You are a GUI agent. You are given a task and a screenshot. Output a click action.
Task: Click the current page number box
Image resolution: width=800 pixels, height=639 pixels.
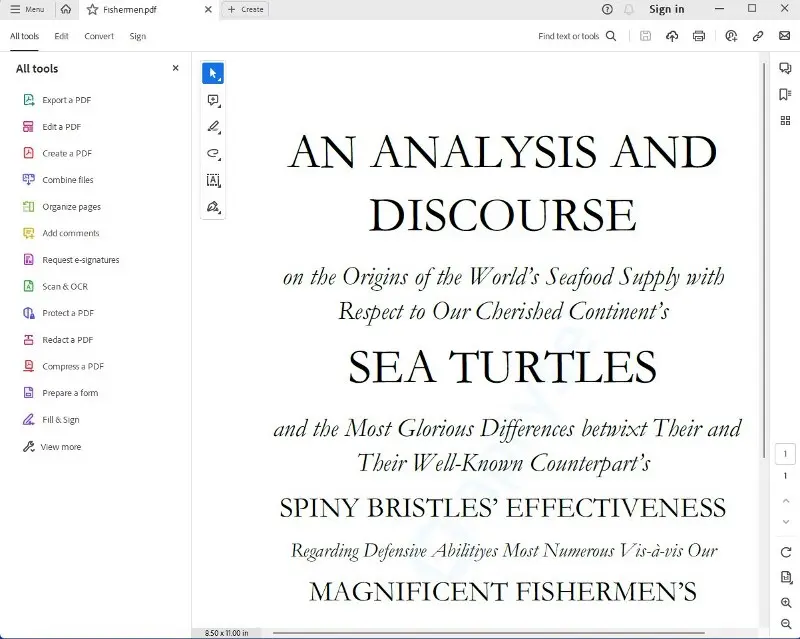tap(785, 454)
